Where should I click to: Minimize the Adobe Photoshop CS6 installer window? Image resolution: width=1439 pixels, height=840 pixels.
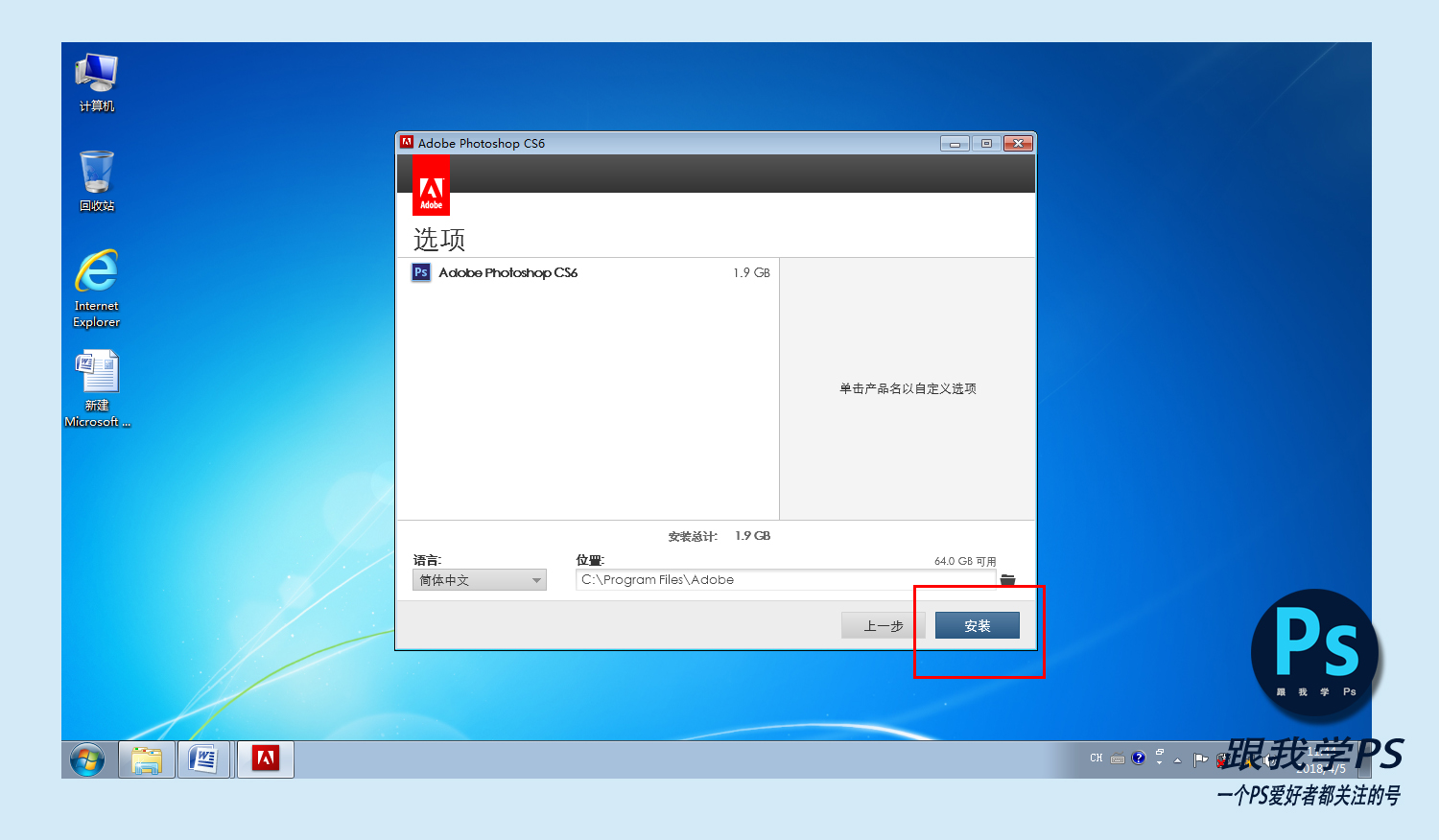point(955,143)
